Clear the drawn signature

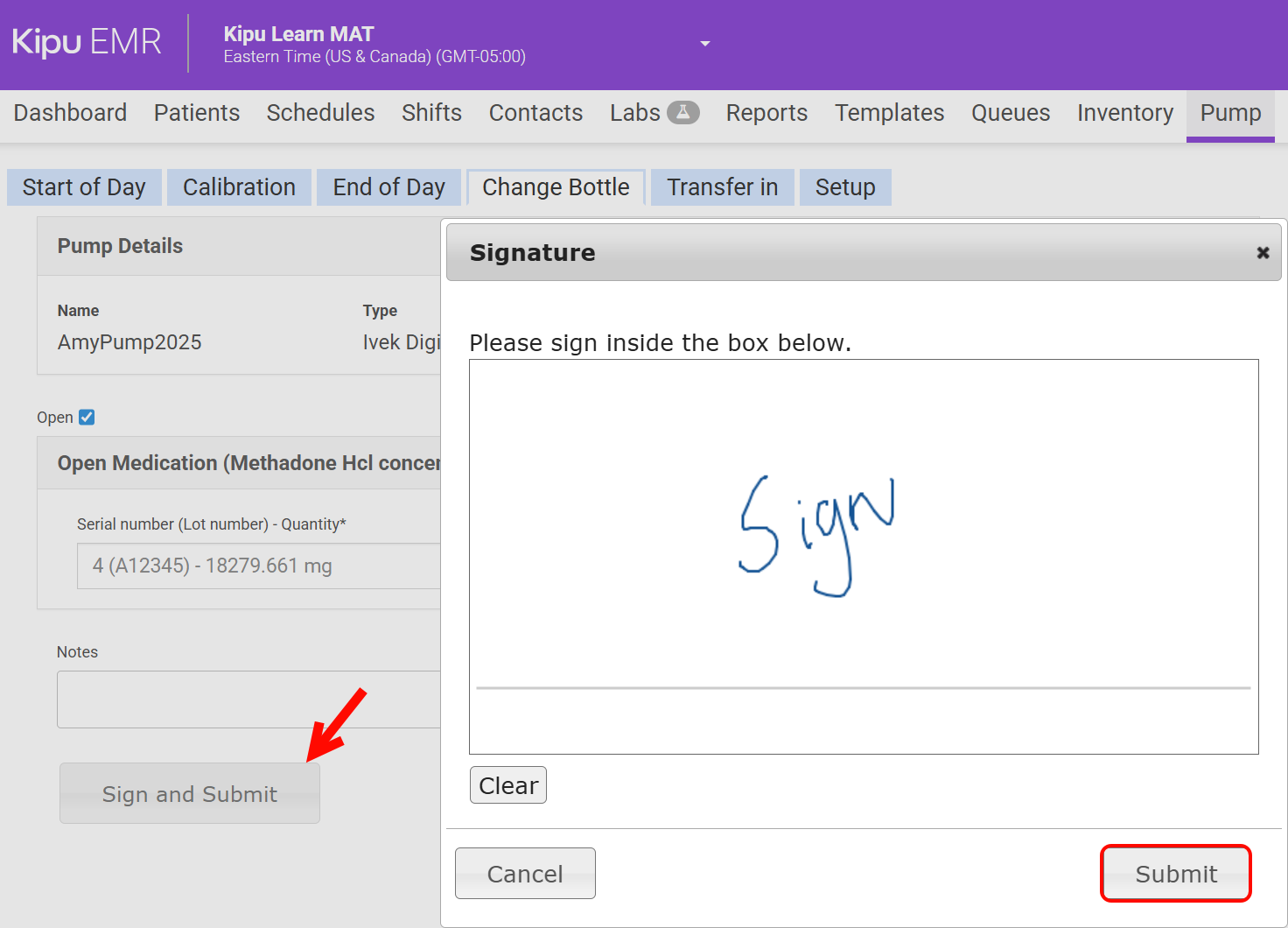508,785
